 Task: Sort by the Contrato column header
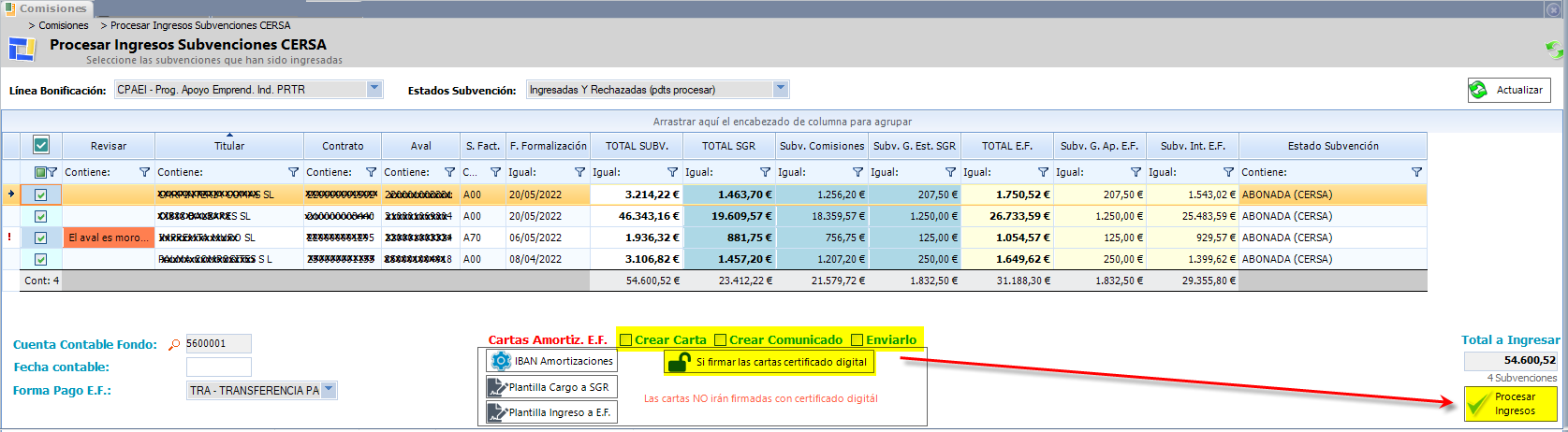point(343,146)
